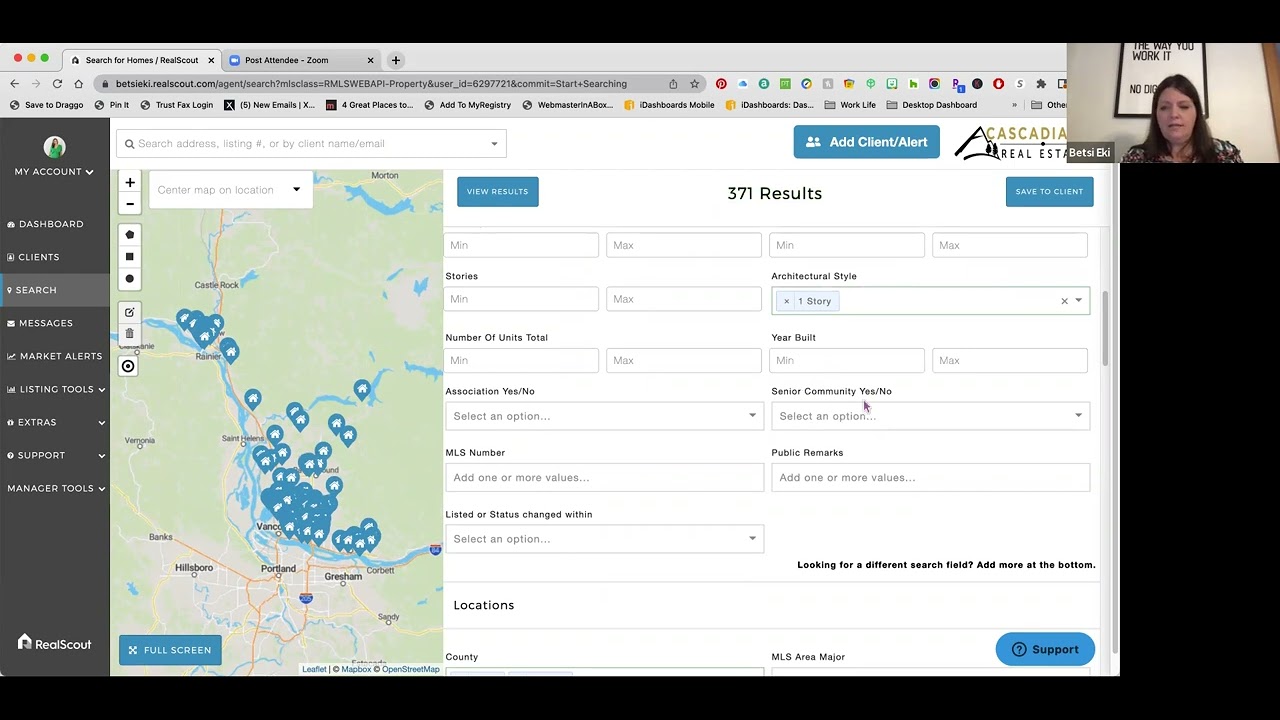Open a new browser tab
1280x720 pixels.
pyautogui.click(x=395, y=60)
